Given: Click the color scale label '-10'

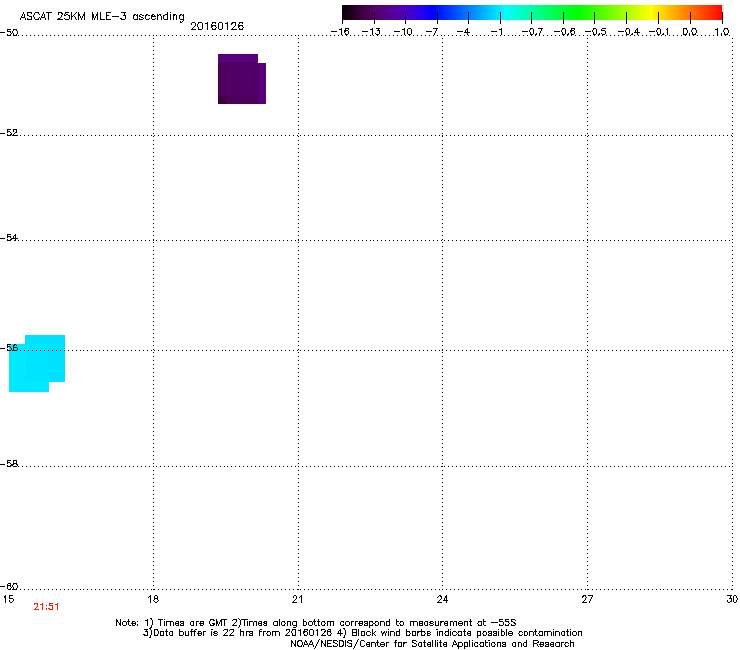Looking at the screenshot, I should [x=403, y=32].
